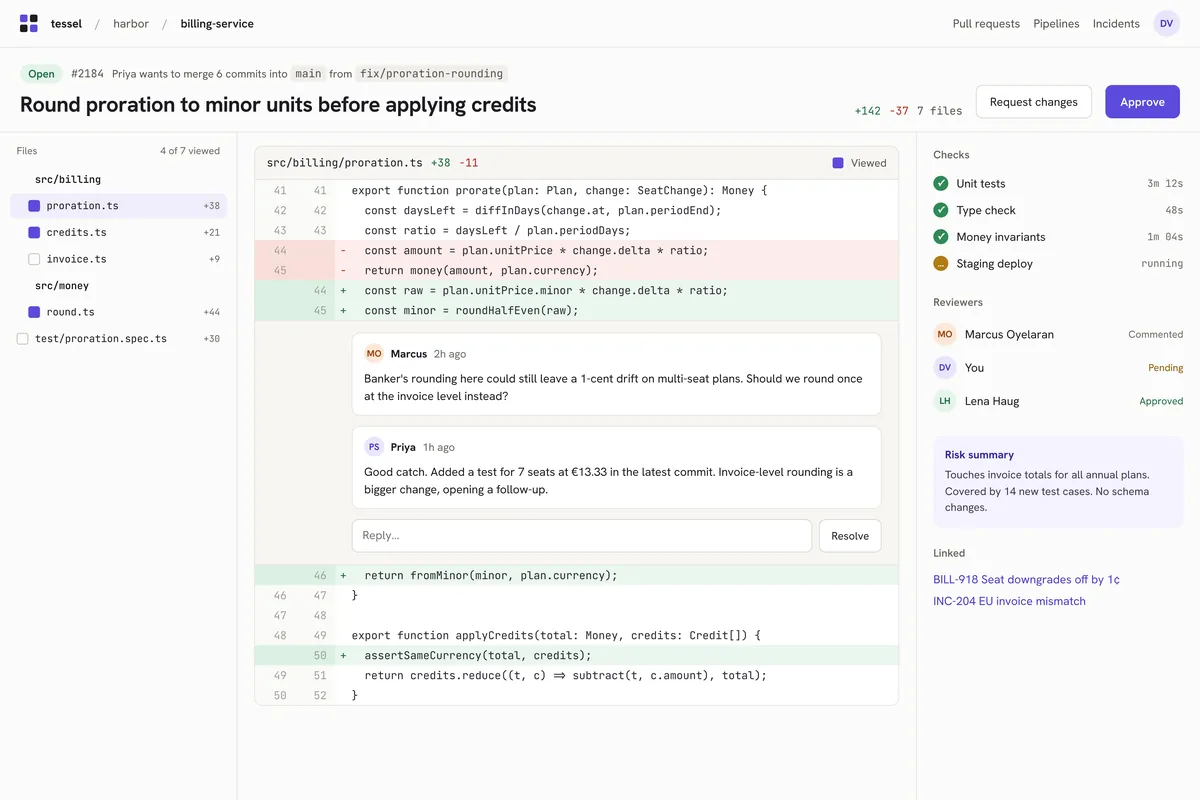The image size is (1200, 800).
Task: Click the Unit tests green check icon
Action: click(941, 184)
